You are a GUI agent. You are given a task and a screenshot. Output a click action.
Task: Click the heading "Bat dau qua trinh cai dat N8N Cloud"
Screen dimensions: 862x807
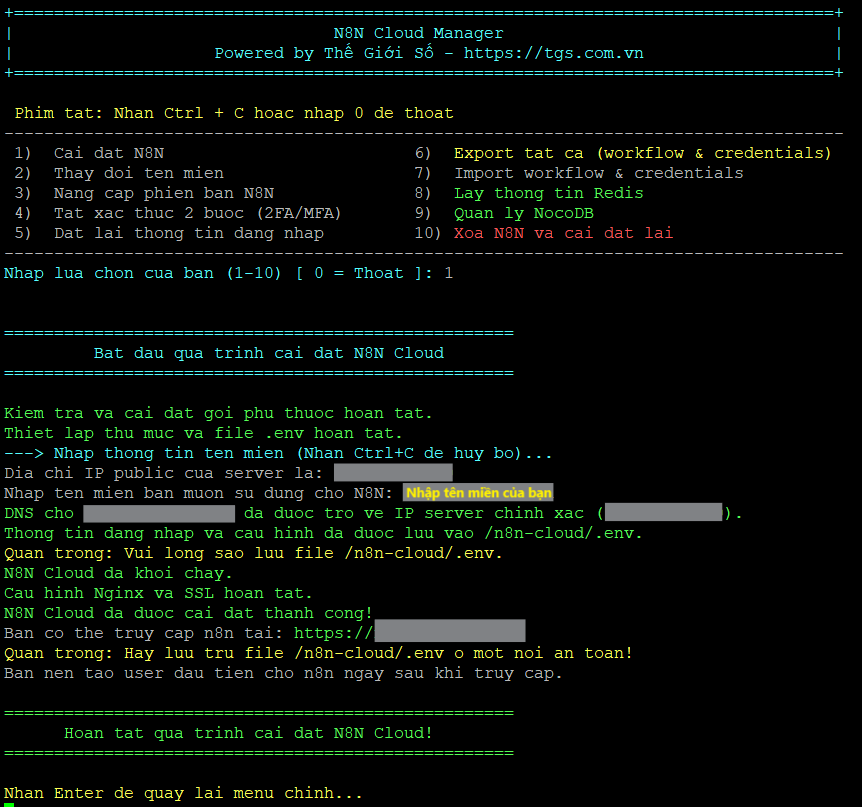coord(269,353)
